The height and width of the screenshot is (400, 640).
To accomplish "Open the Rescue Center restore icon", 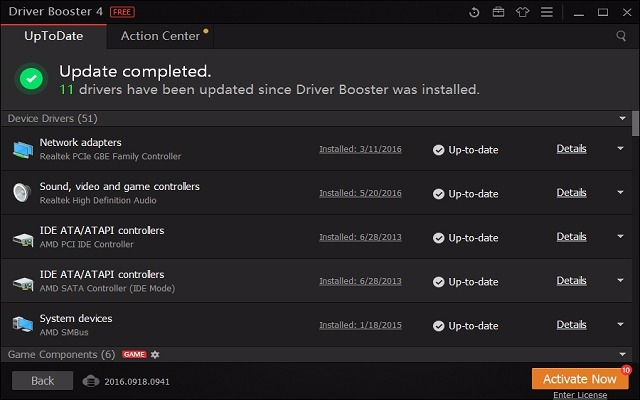I will click(474, 12).
